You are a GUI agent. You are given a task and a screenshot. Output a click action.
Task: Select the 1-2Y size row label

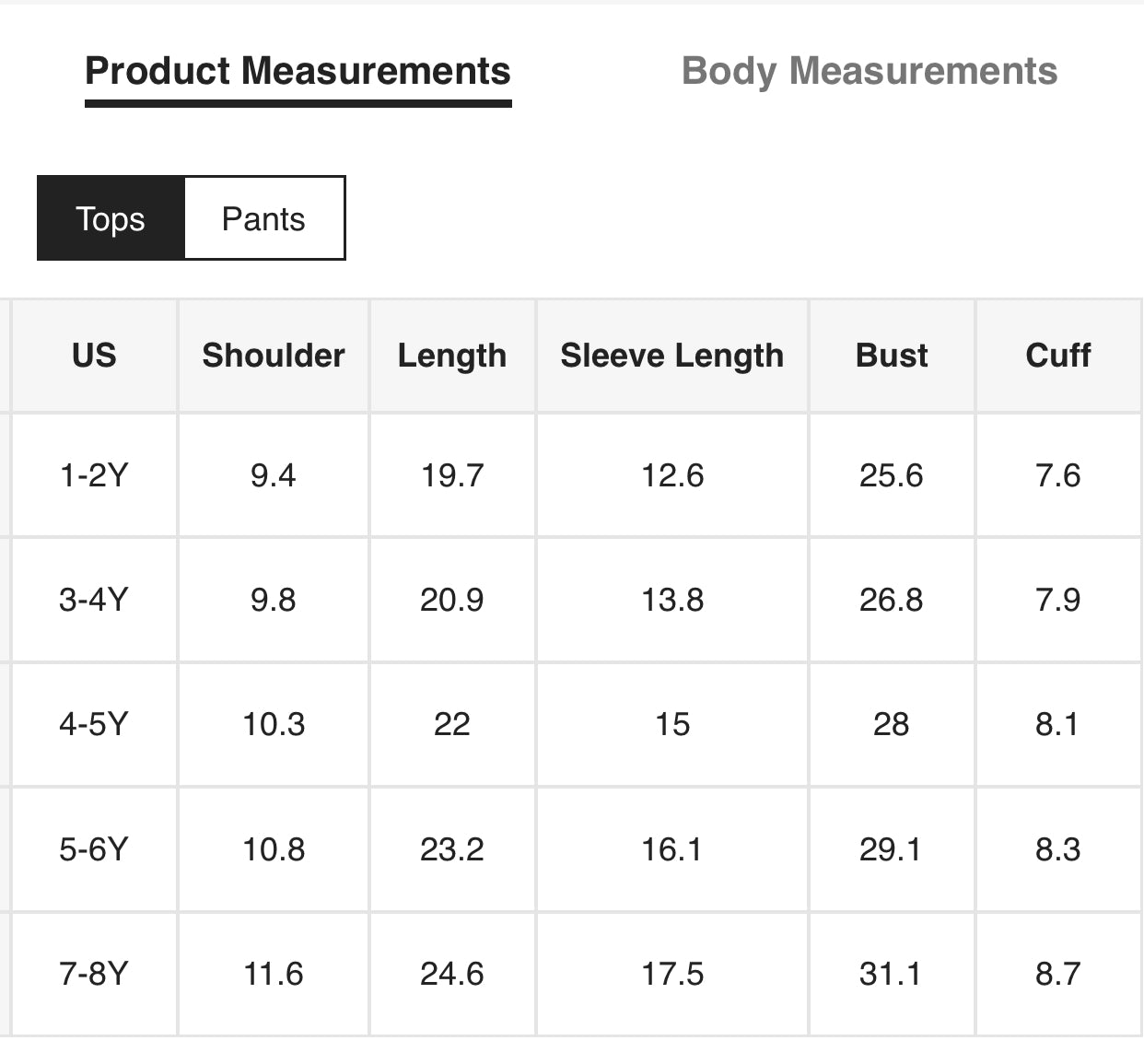point(94,475)
